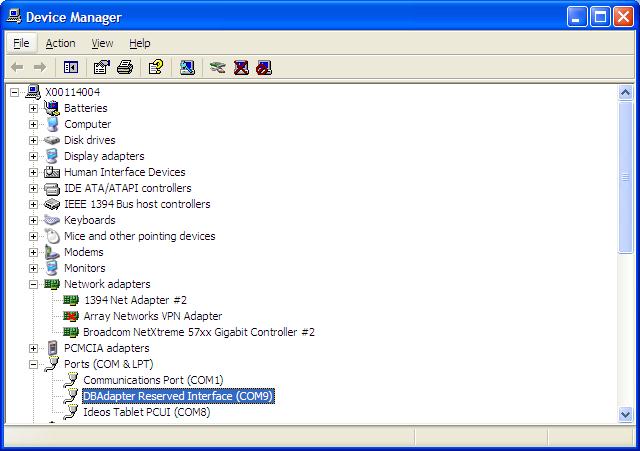The height and width of the screenshot is (451, 640).
Task: Click the Display adapters icon
Action: (x=52, y=156)
